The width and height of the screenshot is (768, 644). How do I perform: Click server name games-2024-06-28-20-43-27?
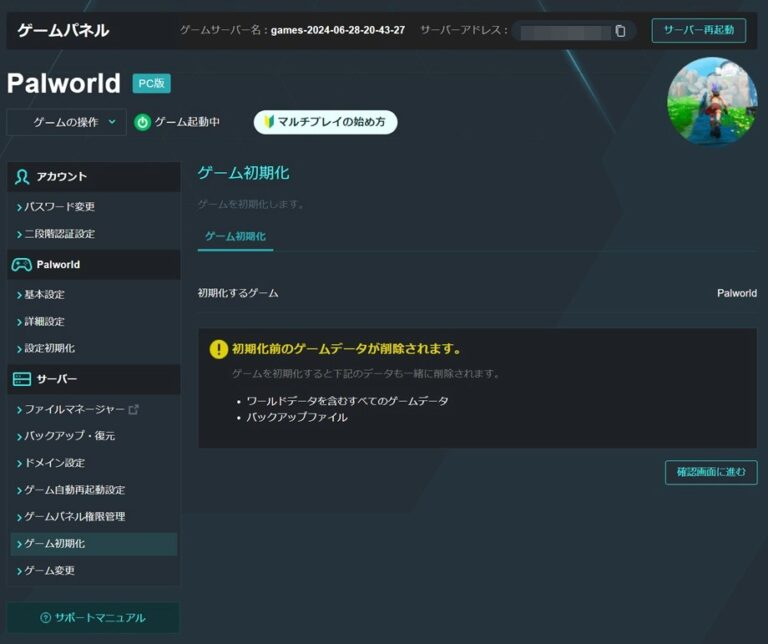(338, 30)
